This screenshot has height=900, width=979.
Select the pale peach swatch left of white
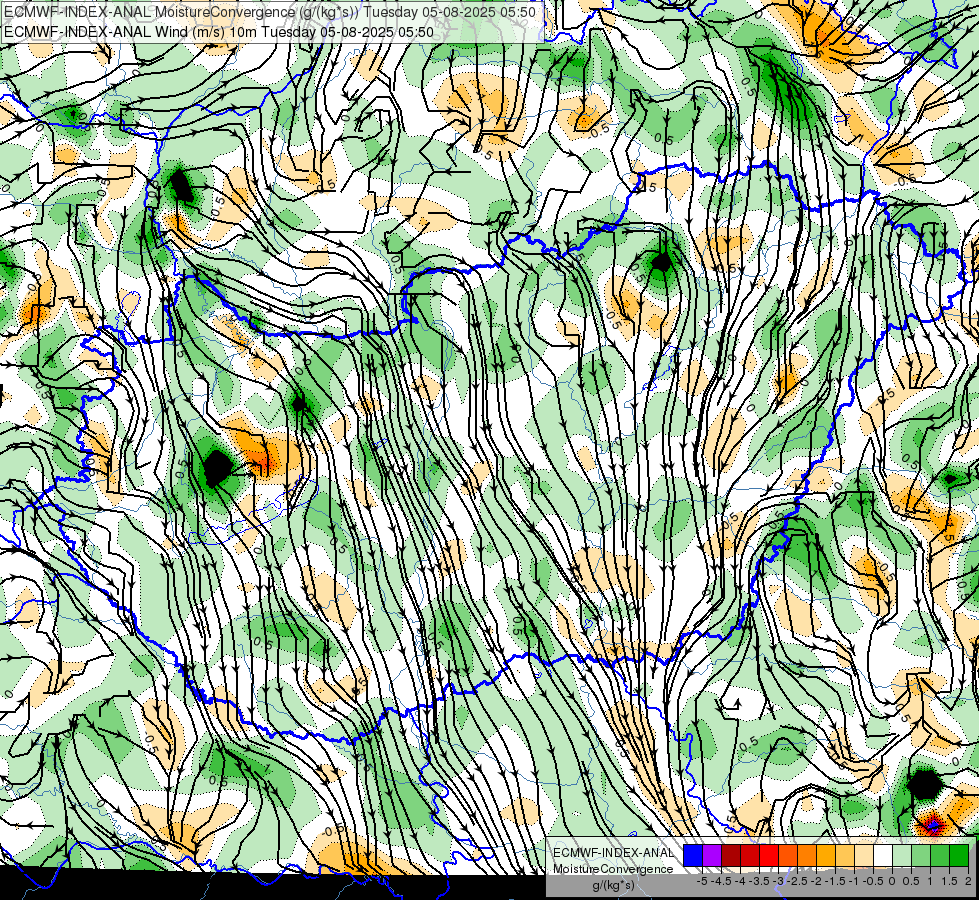click(x=864, y=855)
